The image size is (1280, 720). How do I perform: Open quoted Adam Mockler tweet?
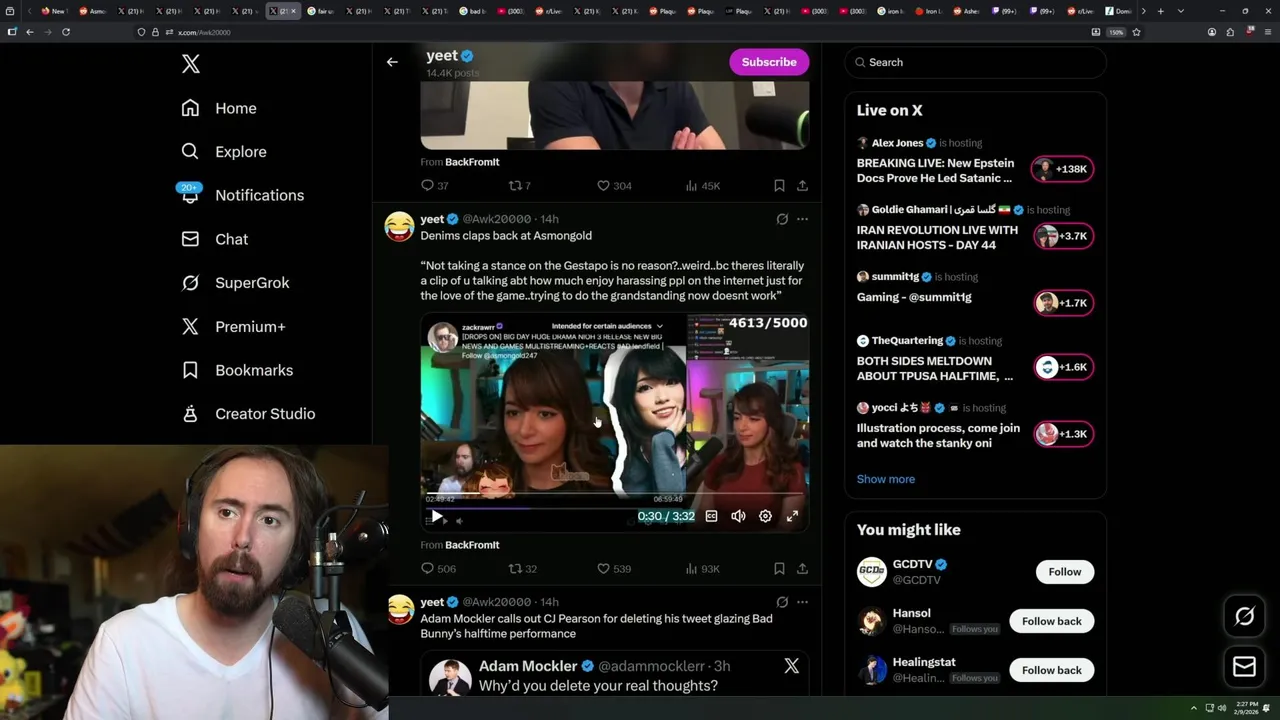point(614,675)
